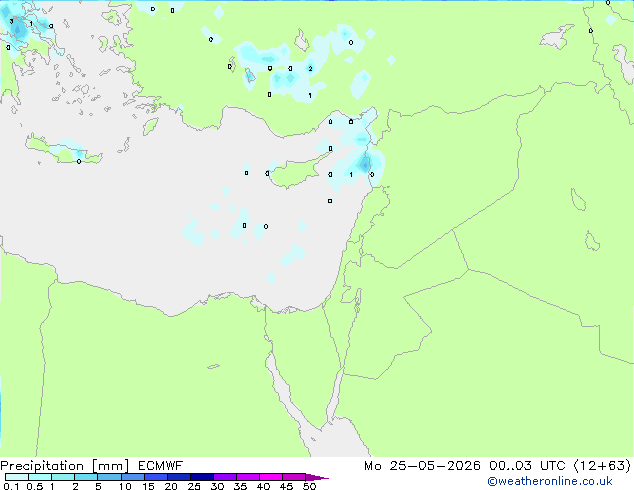The height and width of the screenshot is (490, 634).
Task: Click the '0.1' legend scale label
Action: (x=11, y=486)
